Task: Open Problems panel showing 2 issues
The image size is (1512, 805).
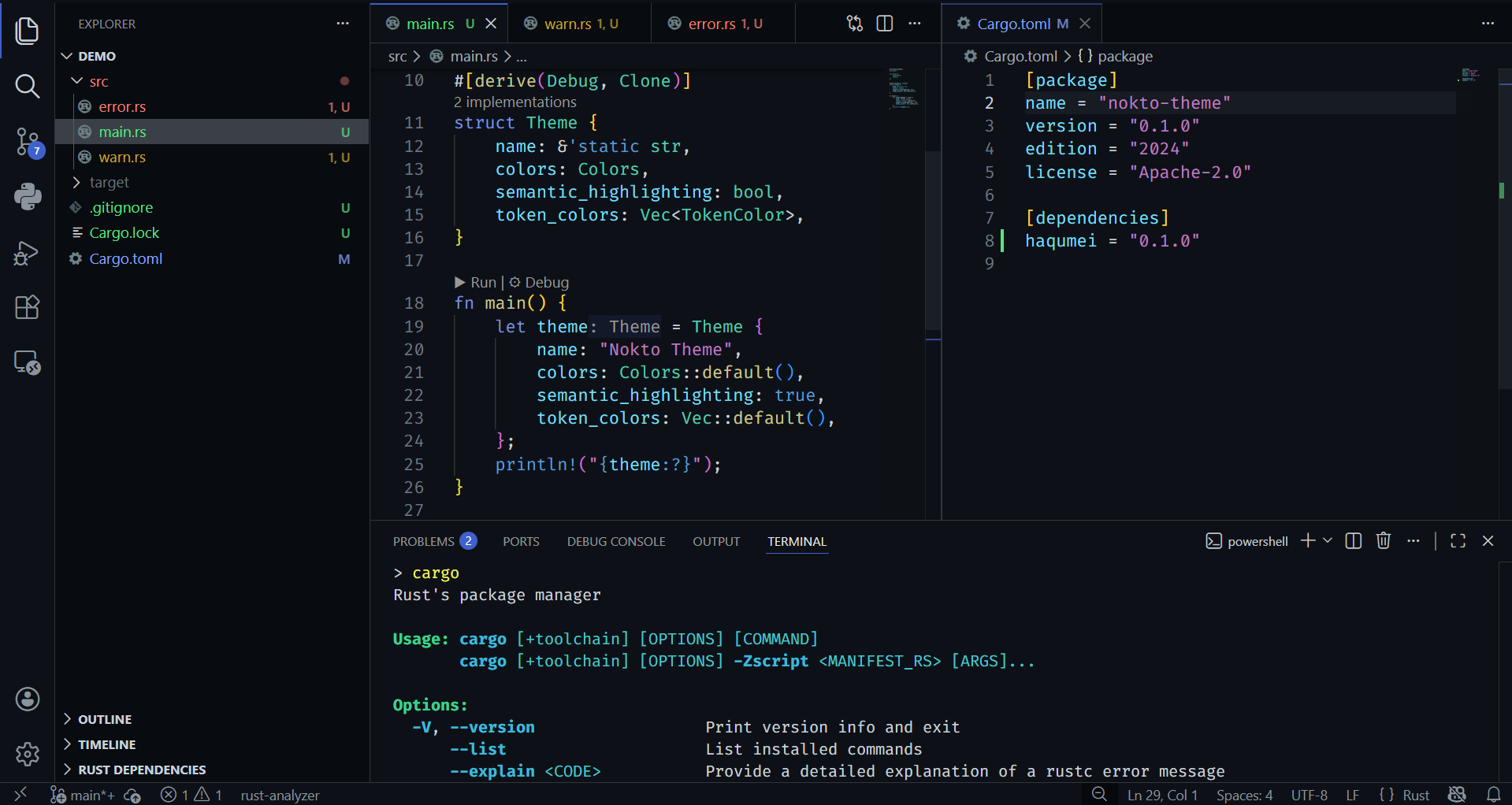Action: coord(424,541)
